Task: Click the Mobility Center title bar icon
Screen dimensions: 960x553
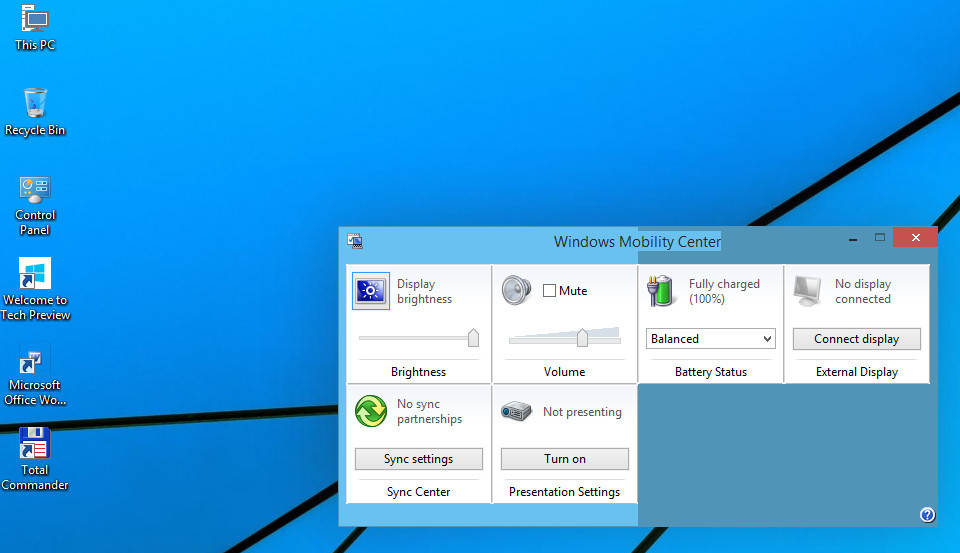Action: click(355, 241)
